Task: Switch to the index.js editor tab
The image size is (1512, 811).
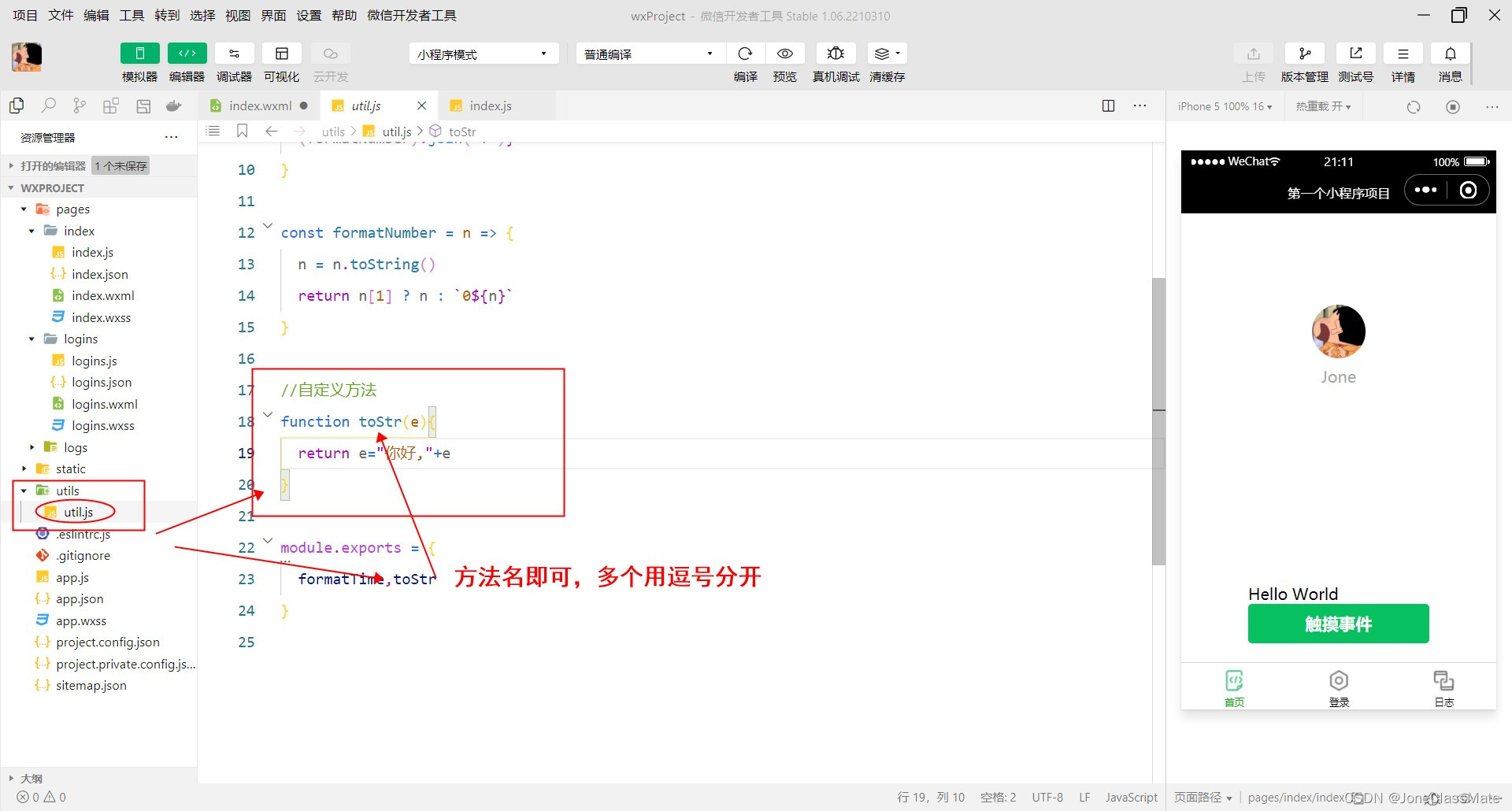Action: tap(490, 106)
